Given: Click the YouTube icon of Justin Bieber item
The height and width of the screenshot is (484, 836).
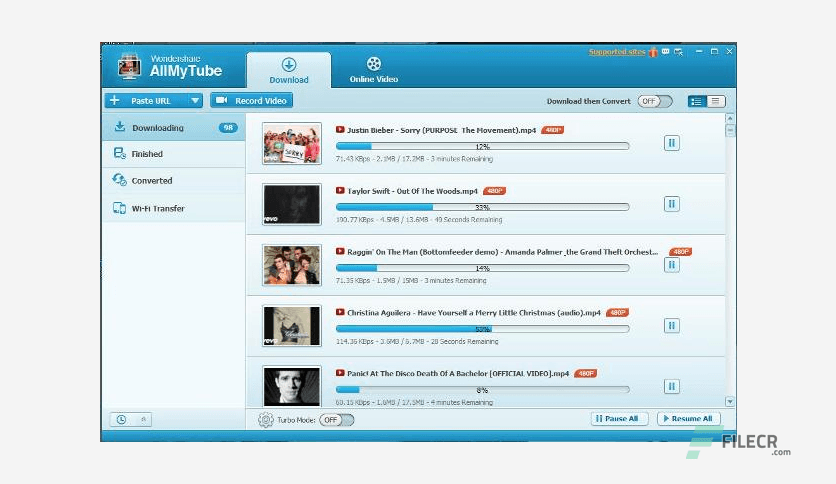Looking at the screenshot, I should click(x=340, y=130).
